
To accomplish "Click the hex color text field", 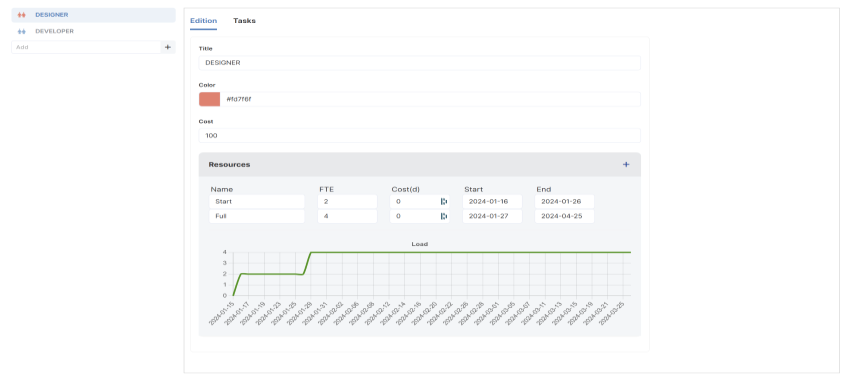I will (430, 99).
